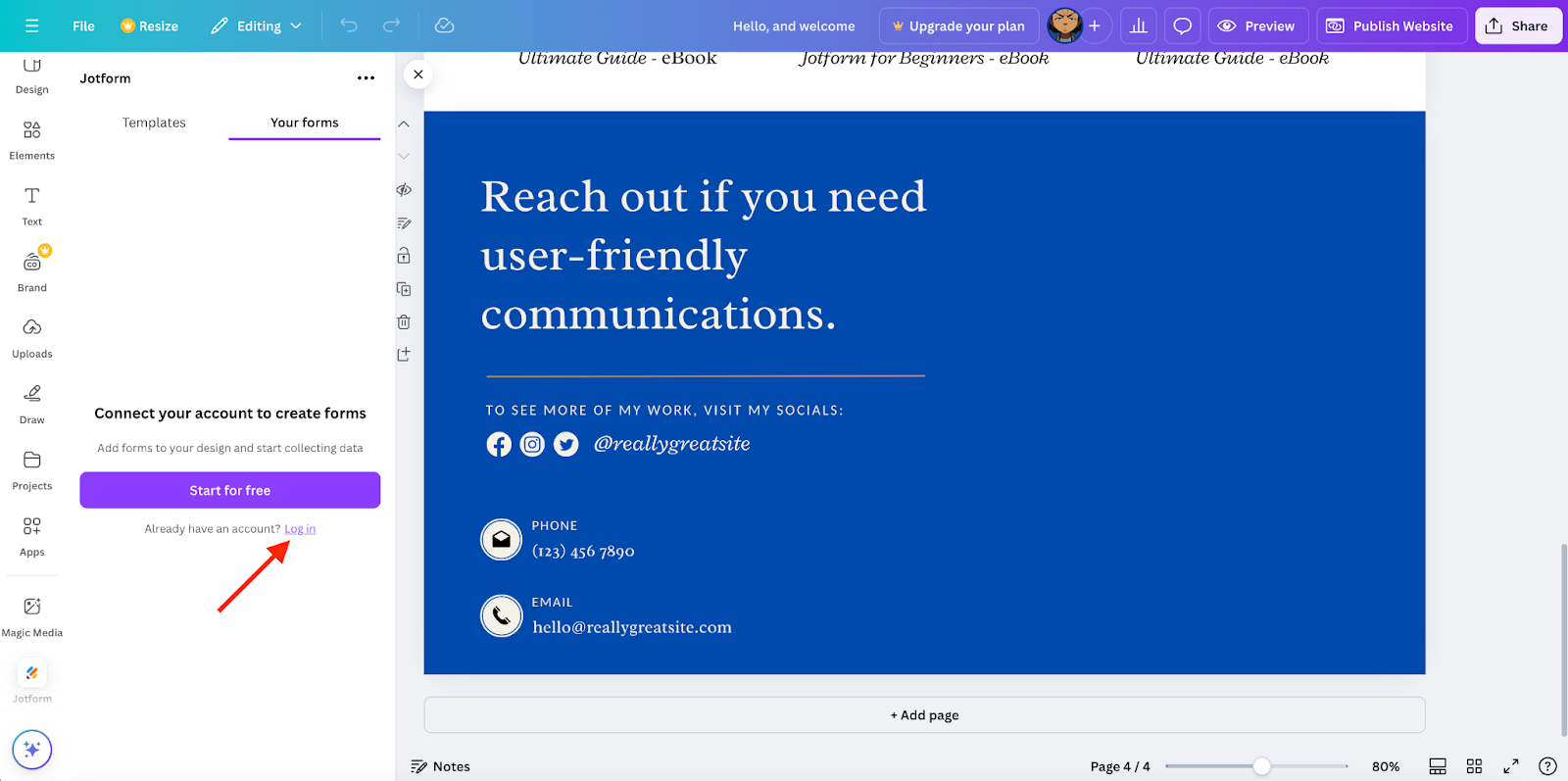Click the envelope icon beside PHONE

[x=501, y=539]
